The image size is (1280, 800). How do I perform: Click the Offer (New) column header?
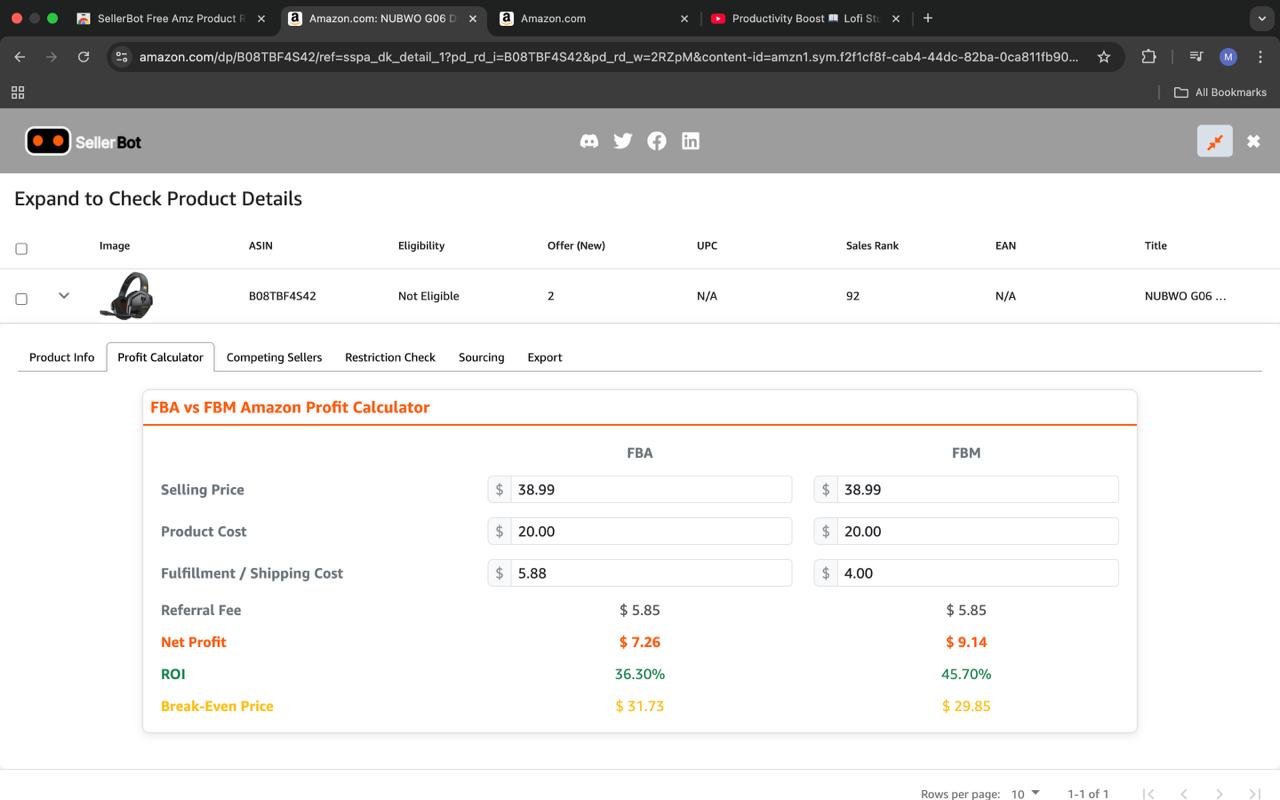(576, 245)
